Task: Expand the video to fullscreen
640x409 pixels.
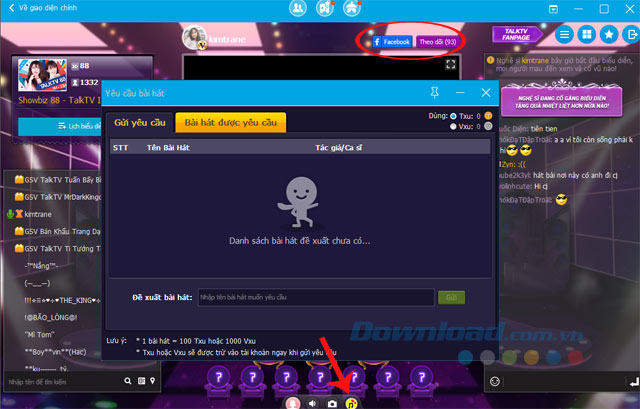Action: pos(451,64)
